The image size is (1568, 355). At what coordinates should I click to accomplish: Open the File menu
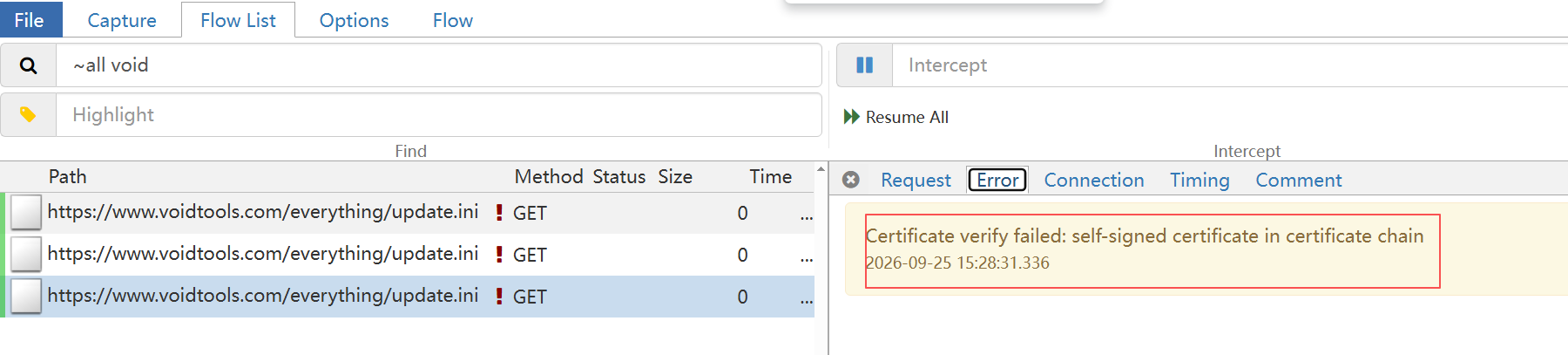click(x=30, y=19)
